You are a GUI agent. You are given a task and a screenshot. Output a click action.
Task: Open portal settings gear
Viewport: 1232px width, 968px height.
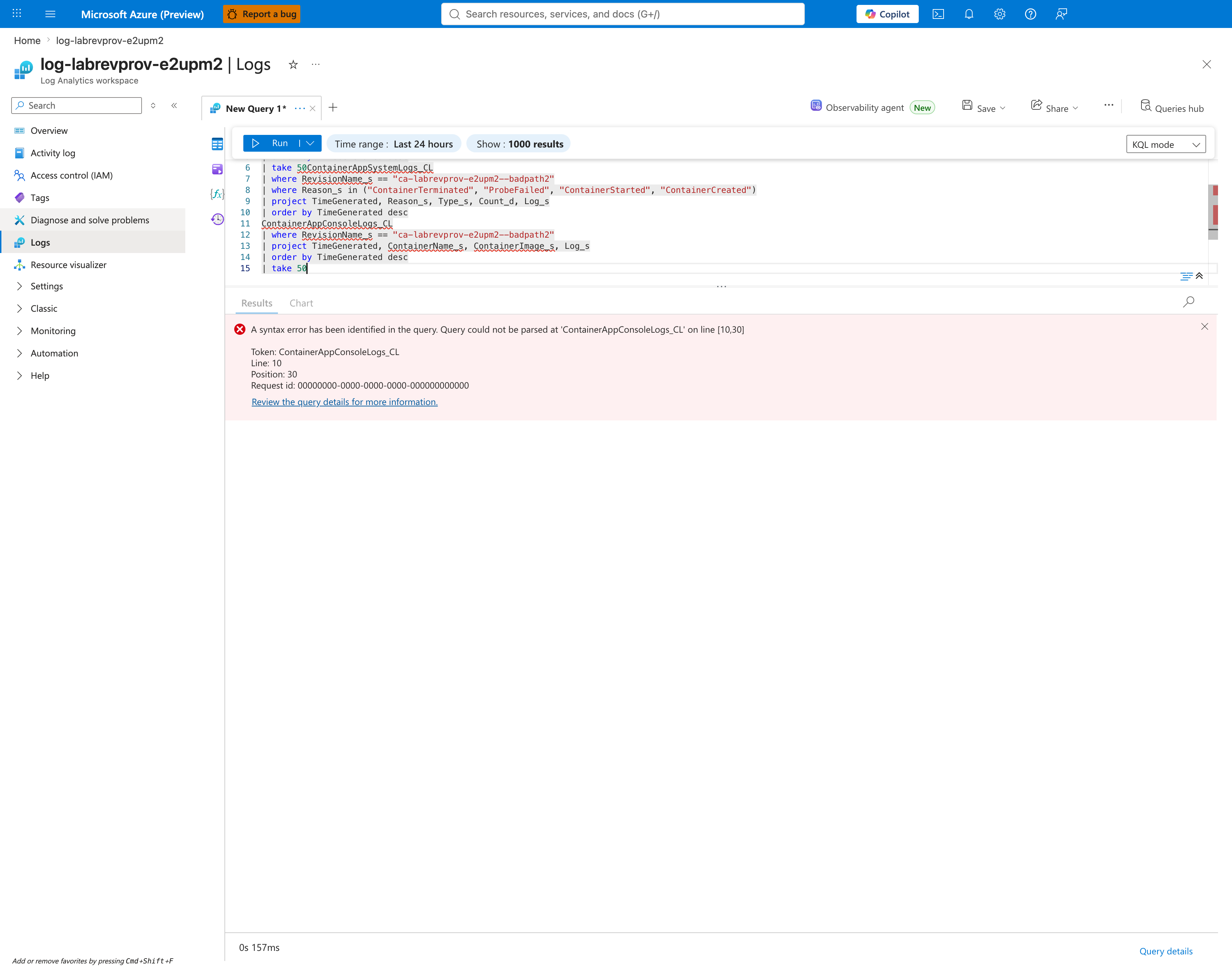point(1000,14)
